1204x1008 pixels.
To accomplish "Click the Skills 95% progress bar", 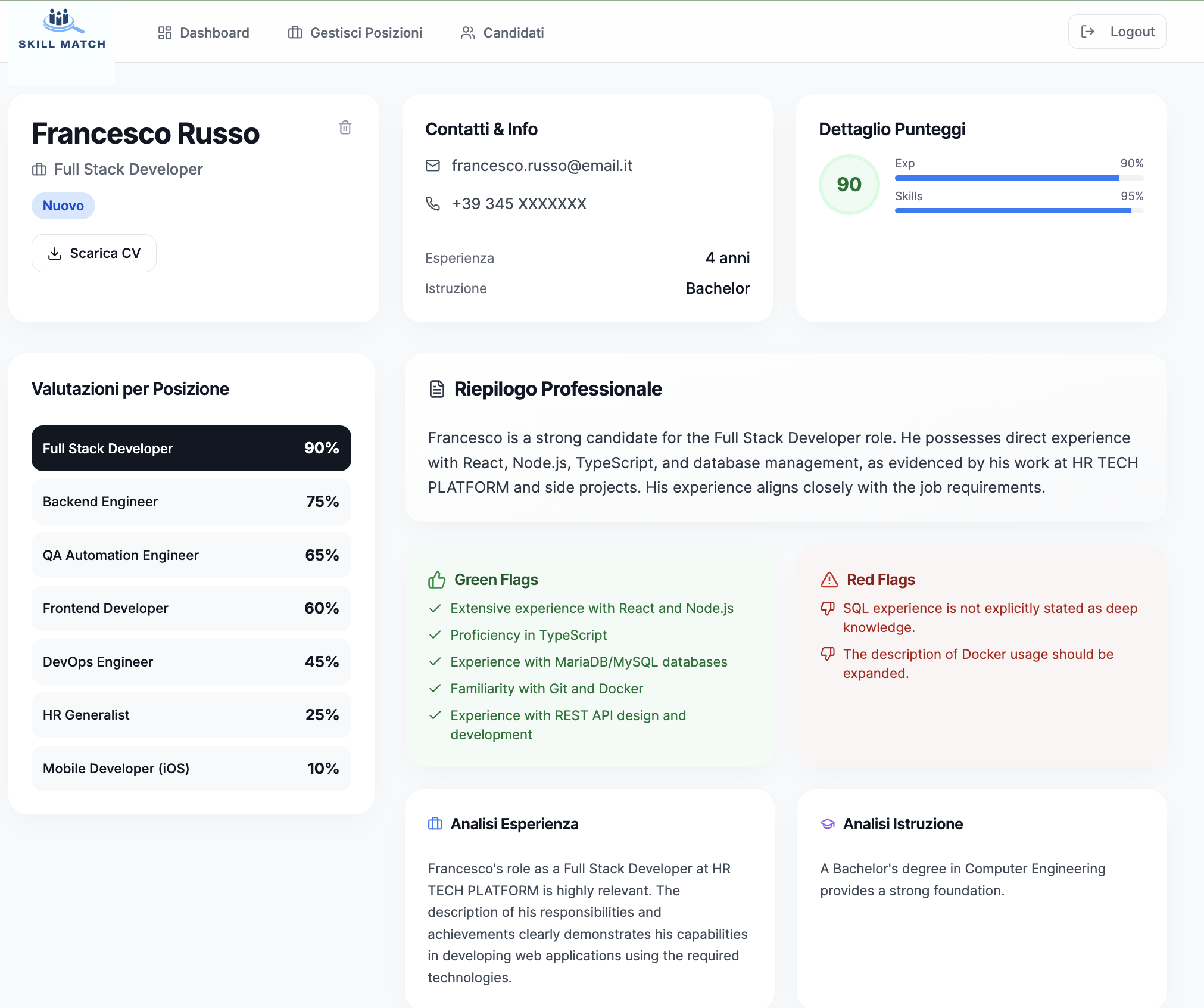I will 1019,211.
